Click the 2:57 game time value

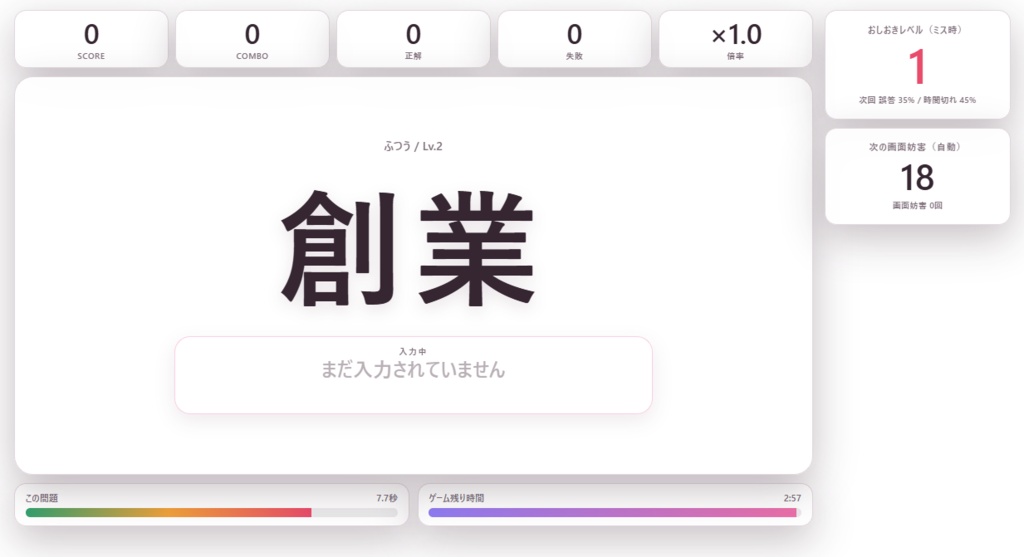coord(792,498)
